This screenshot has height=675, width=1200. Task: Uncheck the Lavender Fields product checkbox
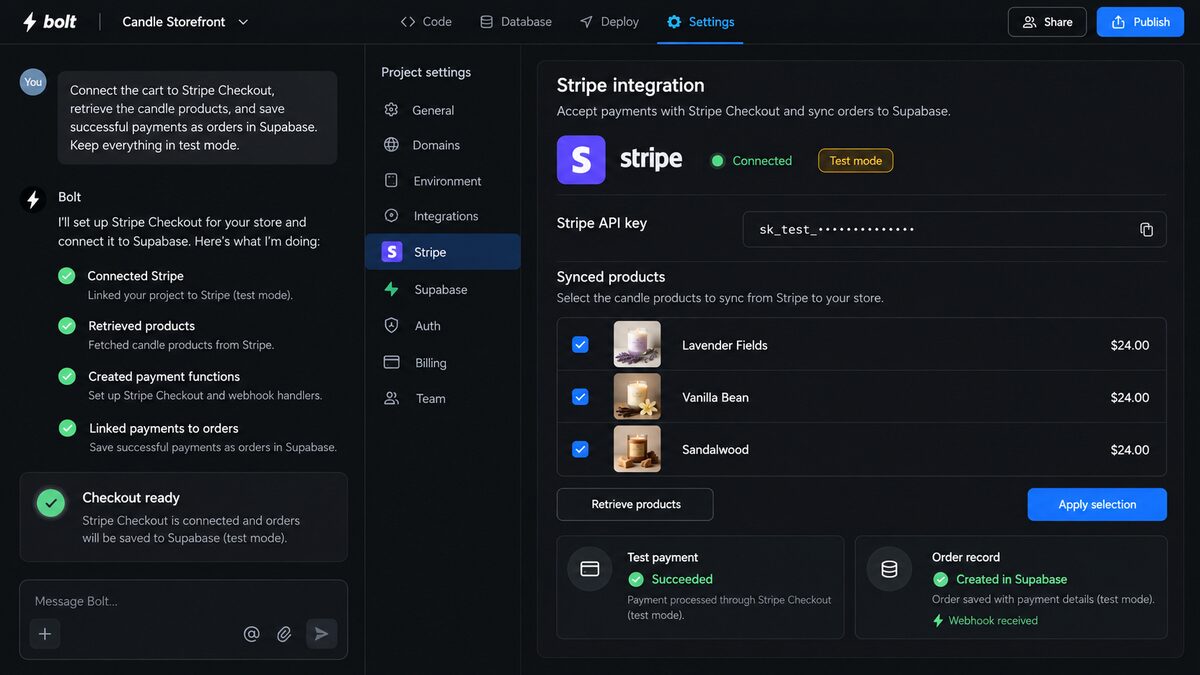(580, 345)
